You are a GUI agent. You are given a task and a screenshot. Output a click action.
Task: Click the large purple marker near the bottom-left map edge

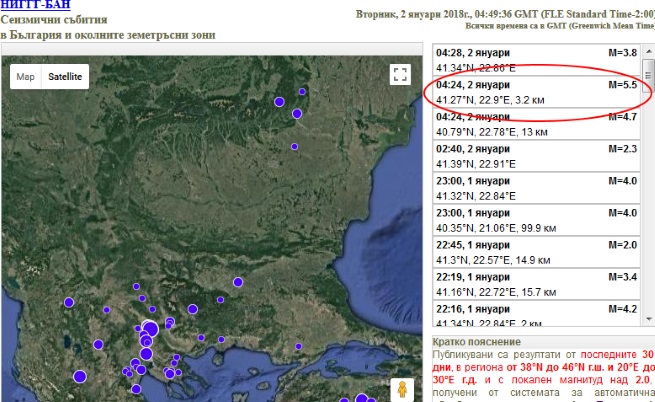(x=80, y=377)
